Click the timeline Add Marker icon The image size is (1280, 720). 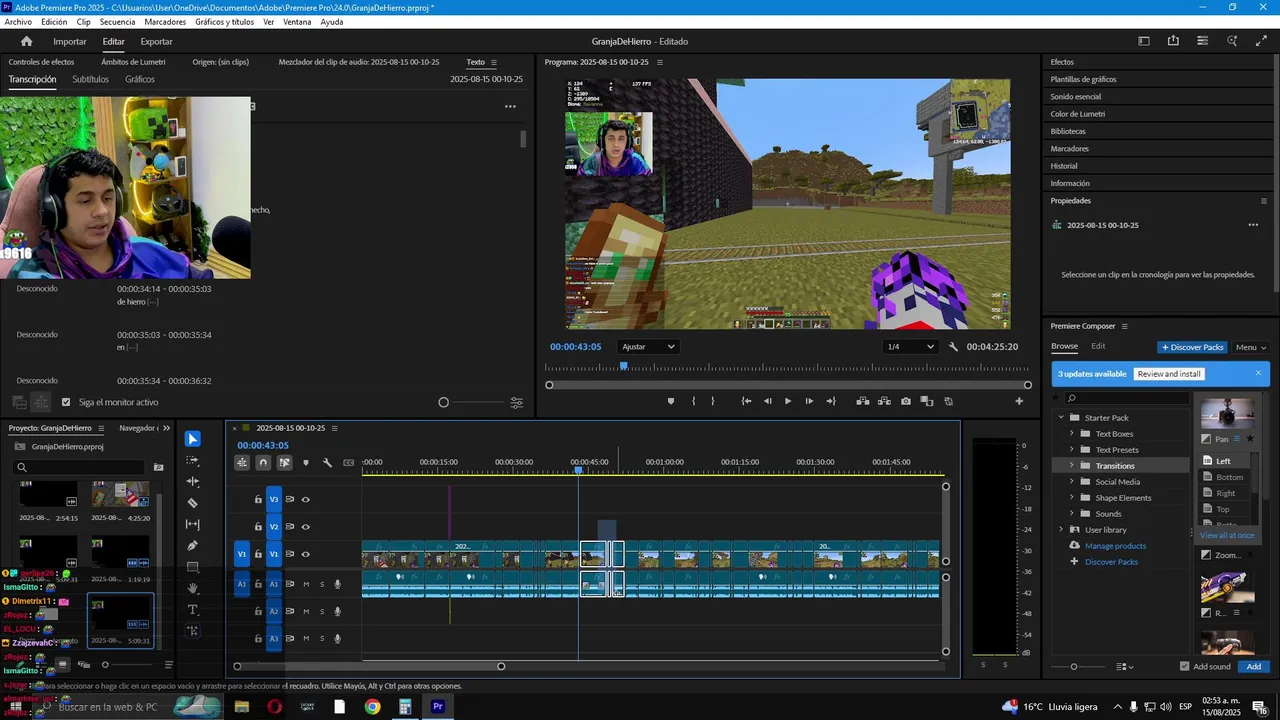point(306,462)
